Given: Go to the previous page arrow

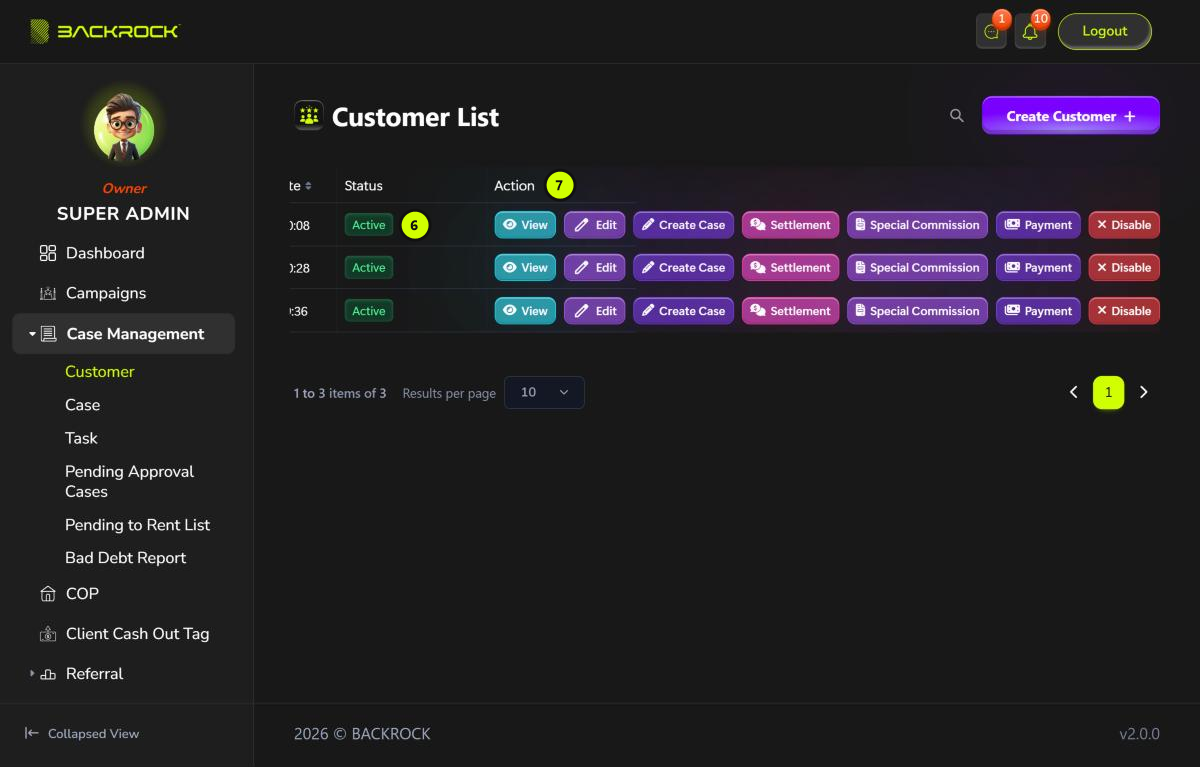Looking at the screenshot, I should pyautogui.click(x=1074, y=393).
